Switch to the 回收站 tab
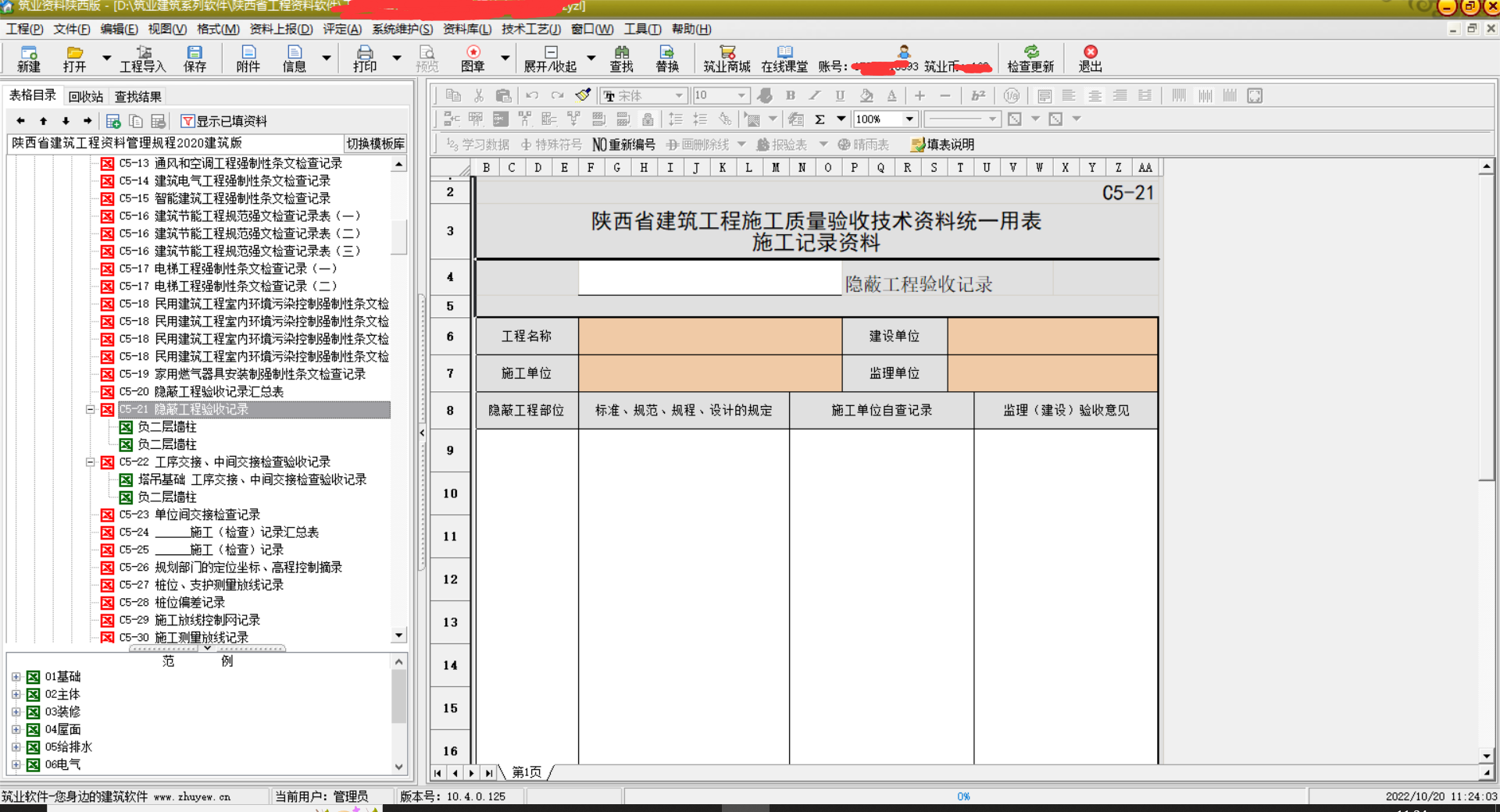Viewport: 1500px width, 812px height. 86,97
